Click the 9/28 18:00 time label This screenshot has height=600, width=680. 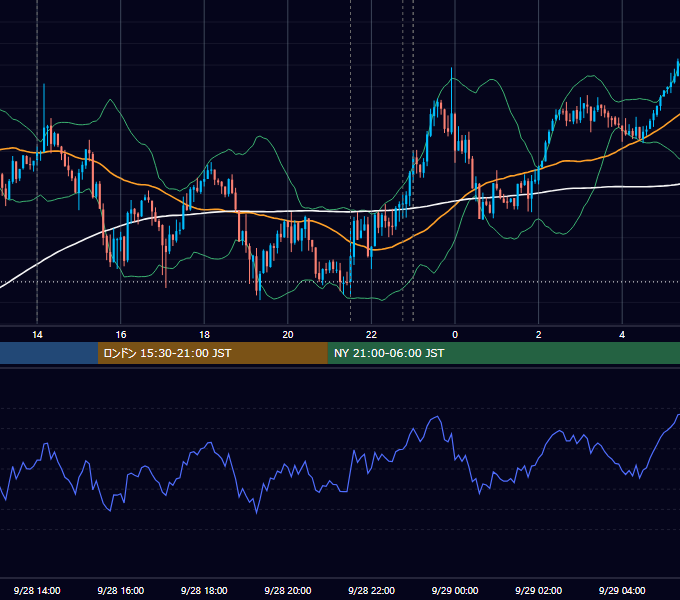(x=204, y=590)
